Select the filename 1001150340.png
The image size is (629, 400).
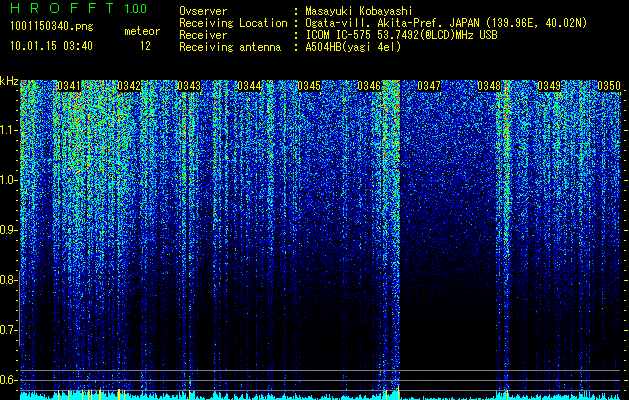coord(52,26)
